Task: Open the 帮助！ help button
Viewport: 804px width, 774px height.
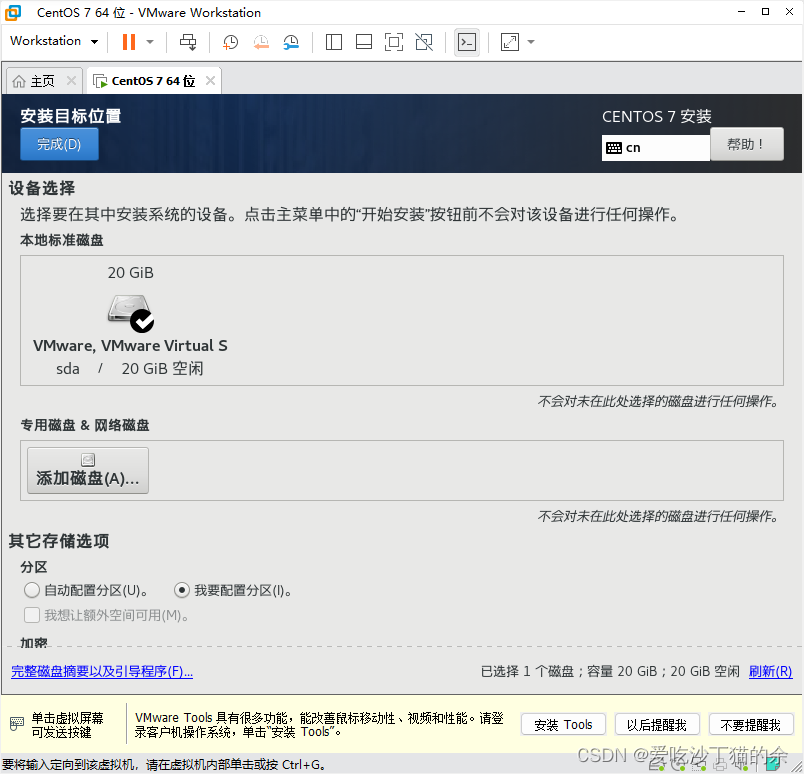Action: [x=747, y=144]
